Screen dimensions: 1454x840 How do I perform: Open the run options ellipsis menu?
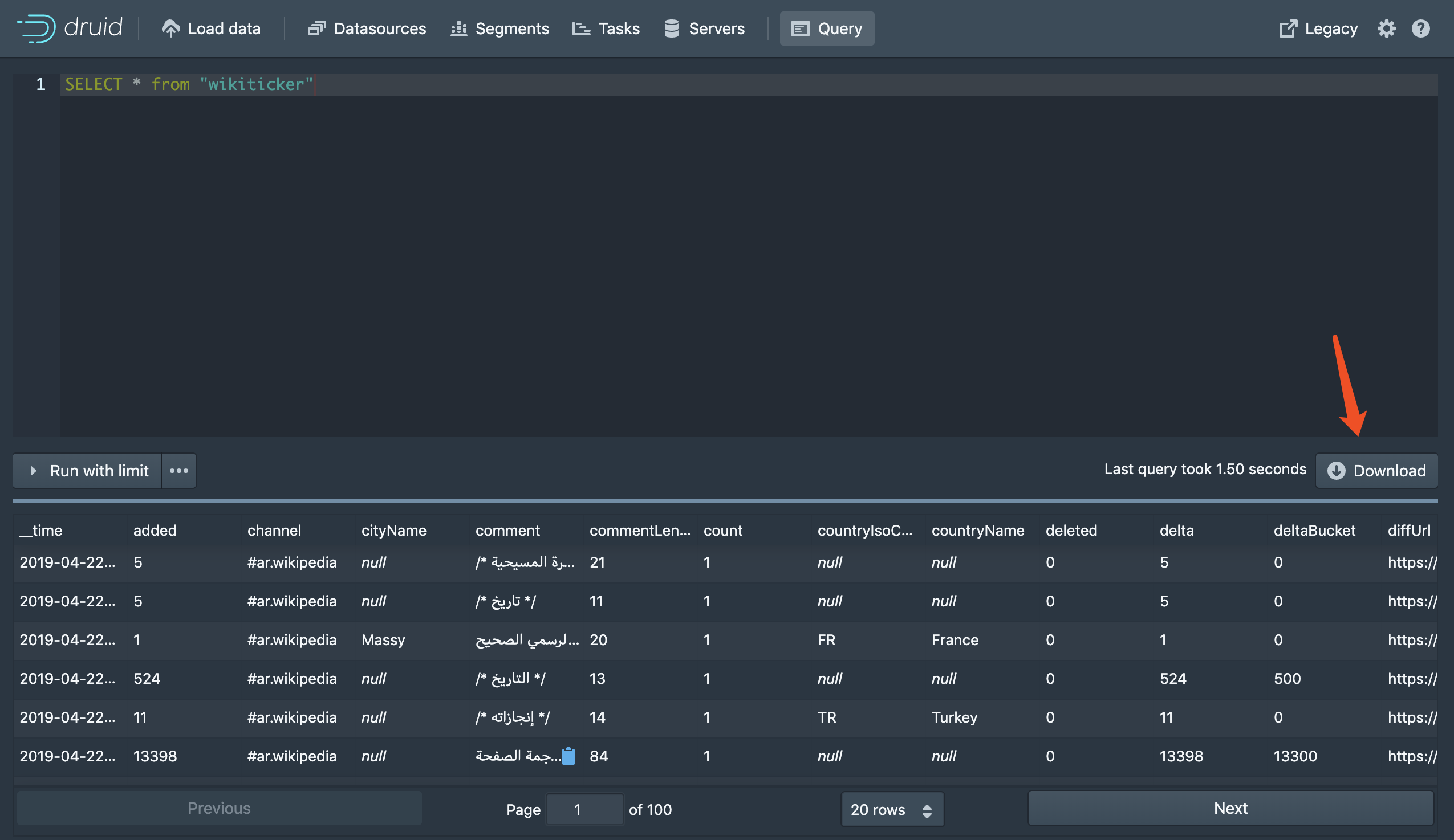tap(179, 471)
